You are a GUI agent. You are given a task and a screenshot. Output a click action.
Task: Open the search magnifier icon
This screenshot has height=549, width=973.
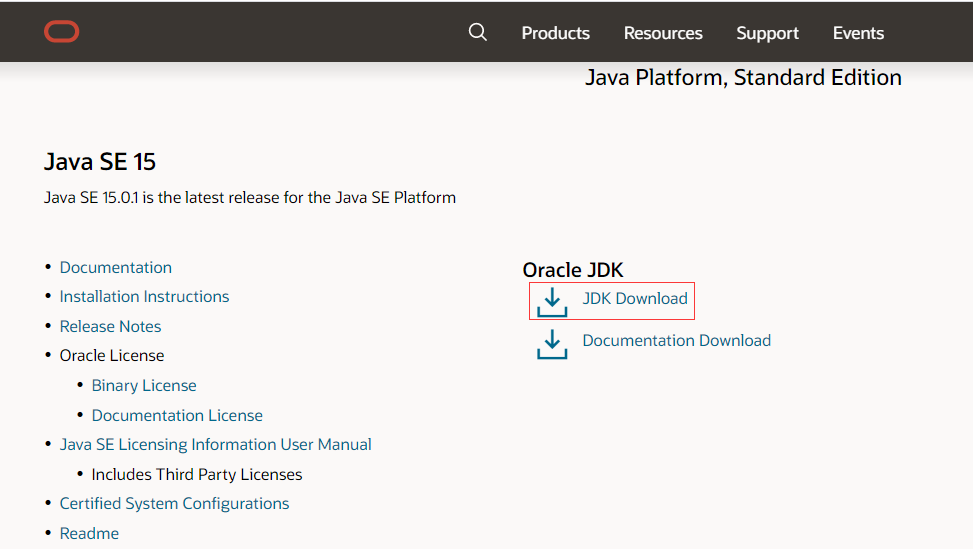[x=478, y=32]
